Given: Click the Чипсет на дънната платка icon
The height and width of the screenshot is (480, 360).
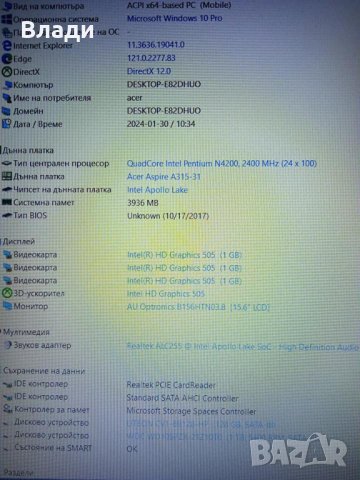Looking at the screenshot, I should coord(7,189).
